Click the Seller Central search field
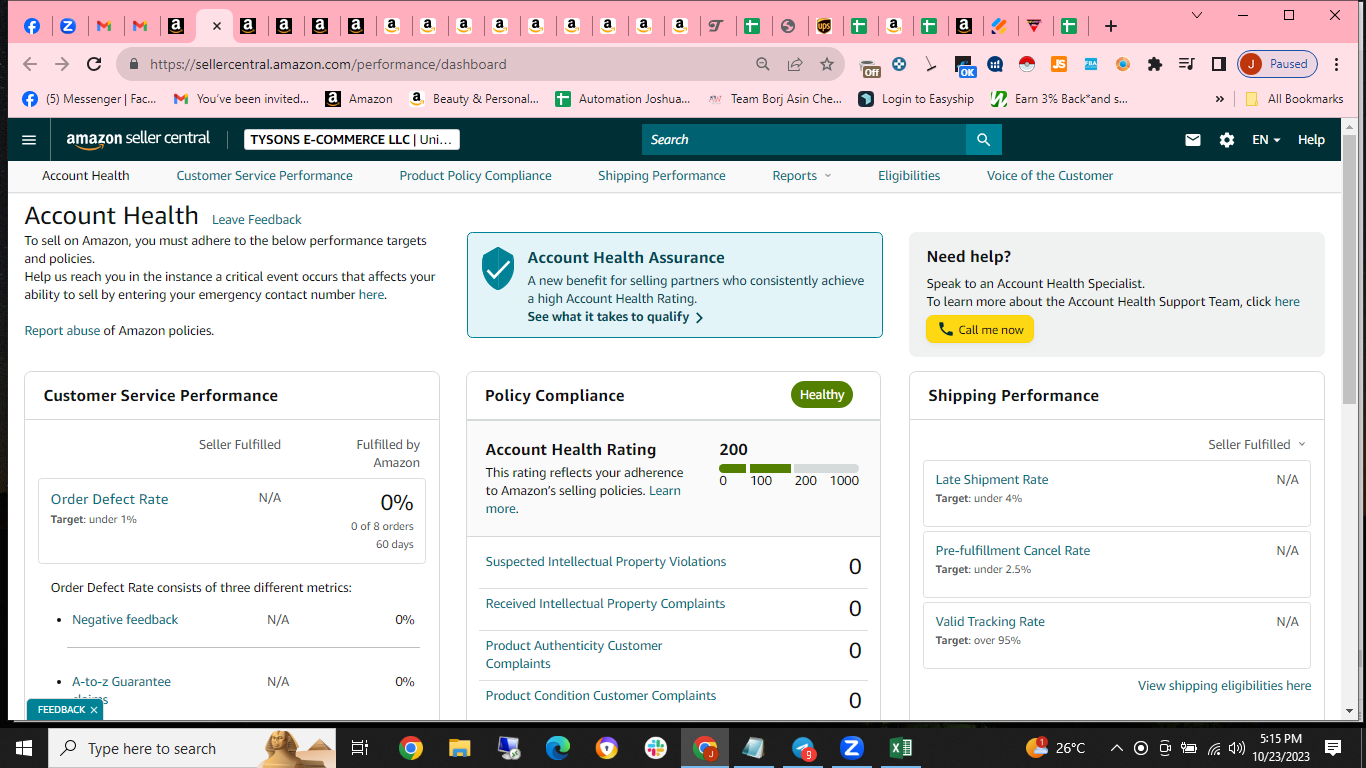The height and width of the screenshot is (768, 1366). (x=804, y=140)
